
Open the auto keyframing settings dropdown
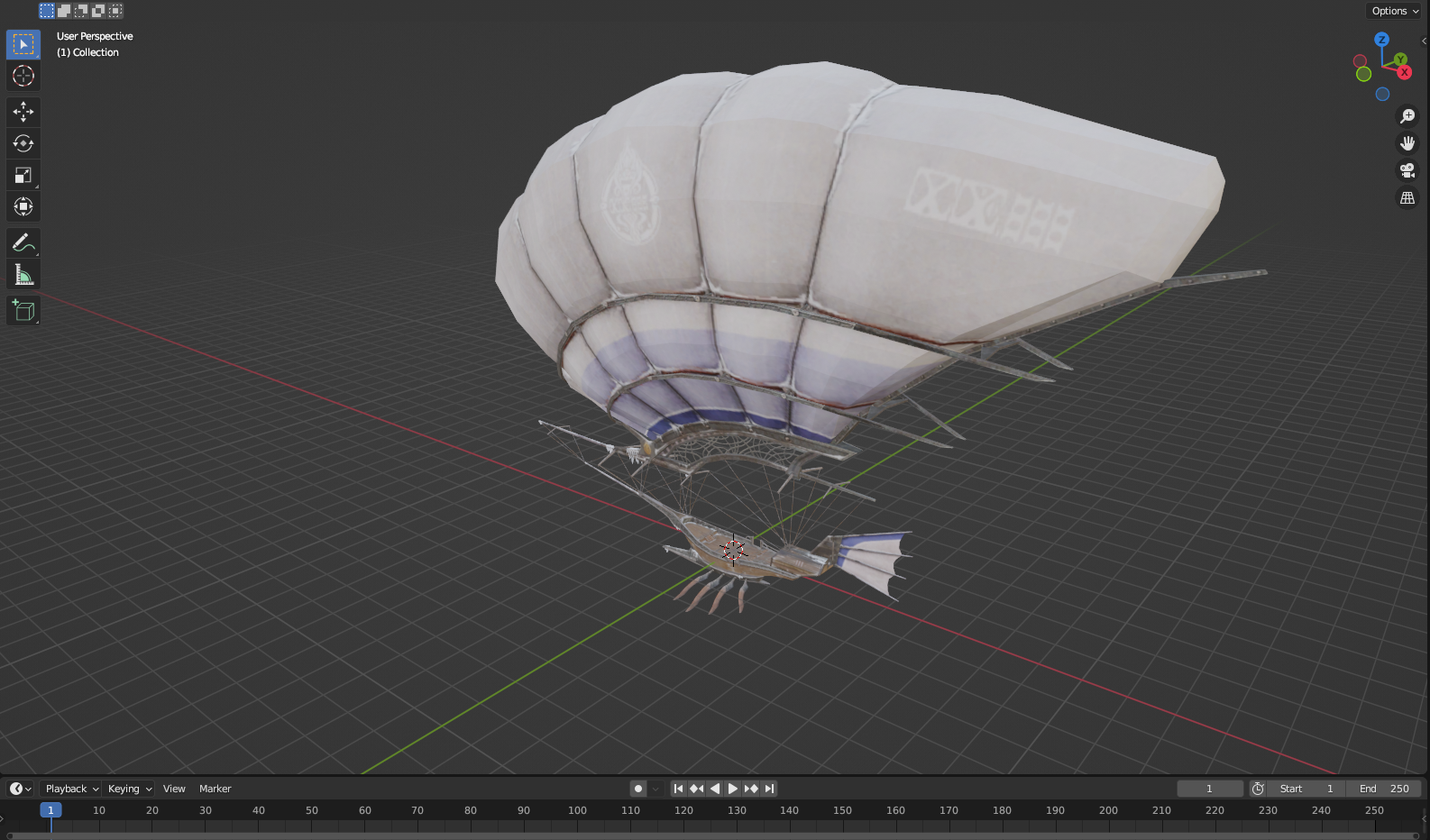[655, 789]
